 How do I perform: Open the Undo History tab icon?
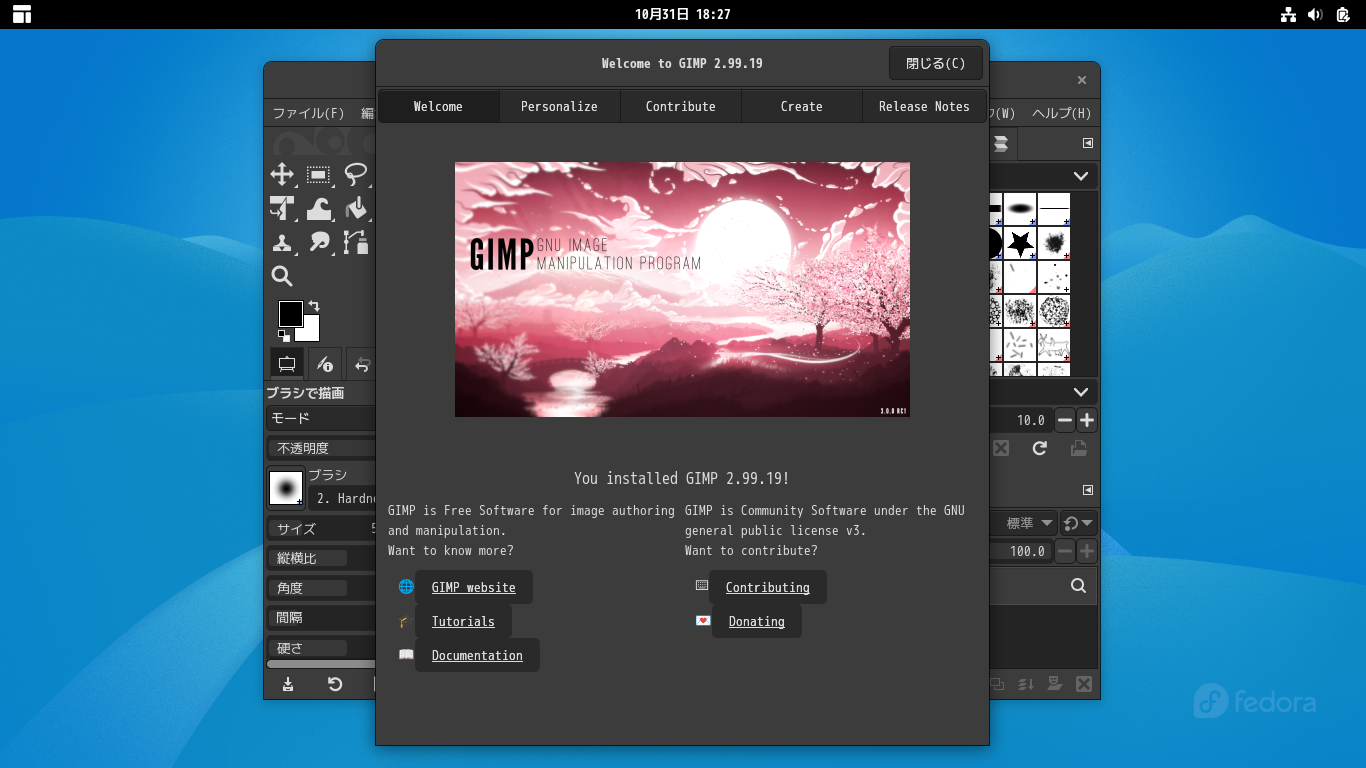[x=362, y=363]
